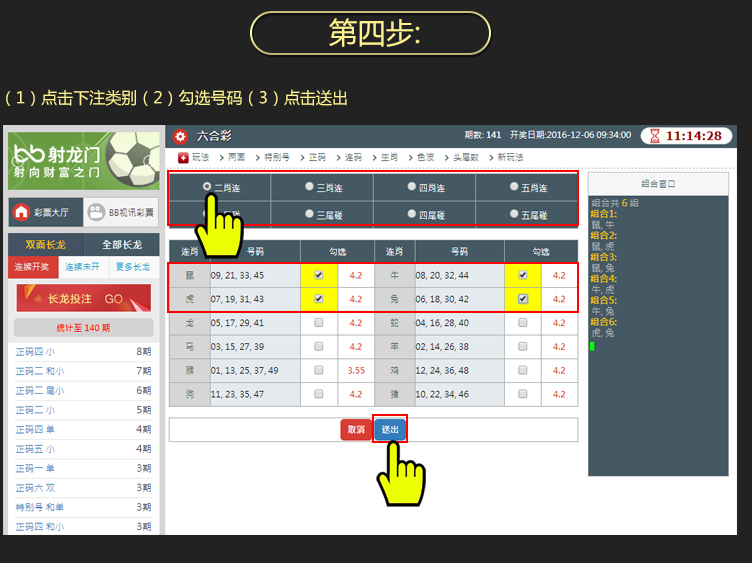Check the 龙 row checkbox

318,323
